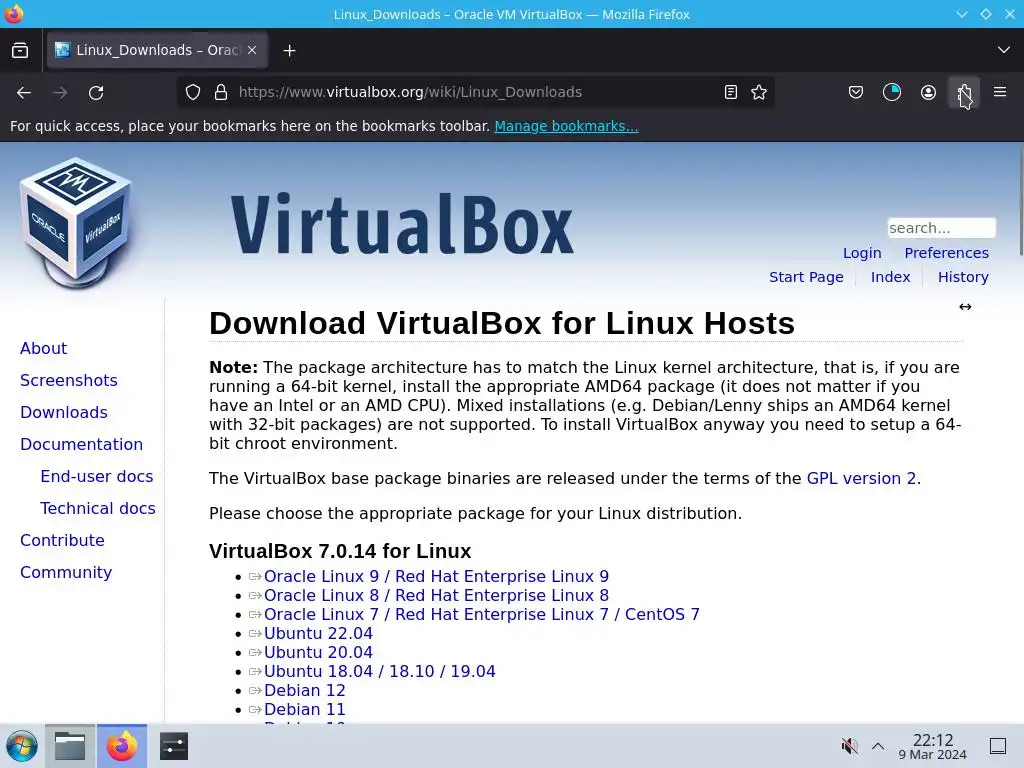Toggle reader view icon
The height and width of the screenshot is (768, 1024).
pyautogui.click(x=731, y=93)
